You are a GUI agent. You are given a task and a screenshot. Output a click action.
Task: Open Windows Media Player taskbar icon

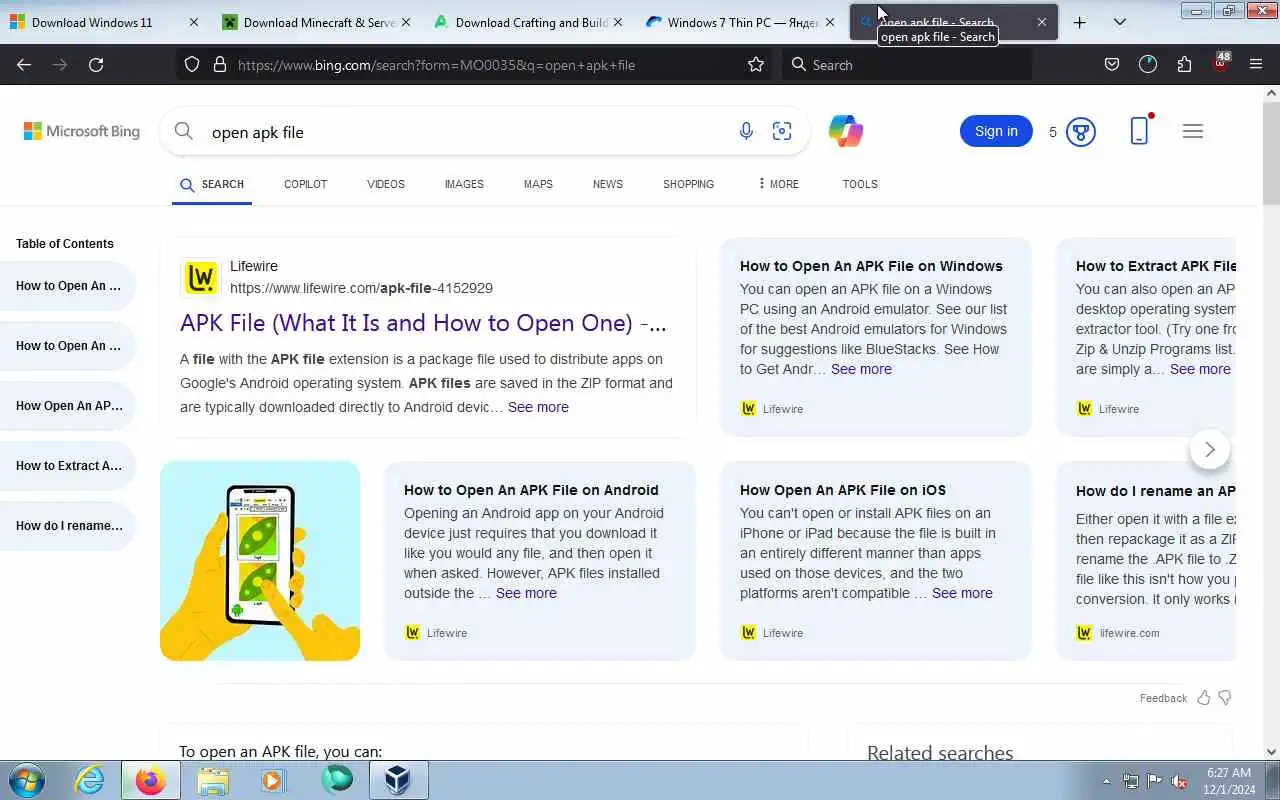point(274,780)
